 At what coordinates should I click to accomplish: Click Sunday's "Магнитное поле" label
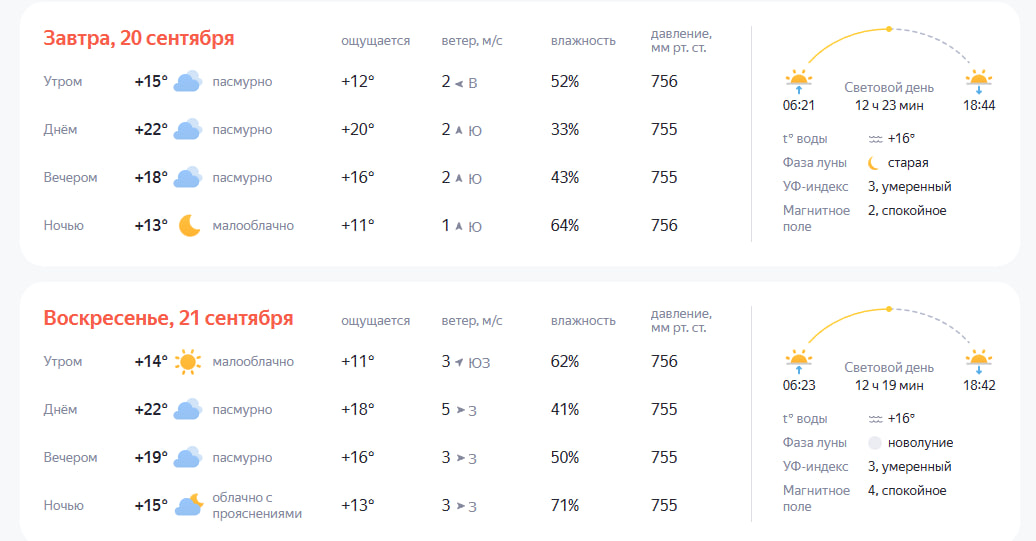pyautogui.click(x=816, y=498)
